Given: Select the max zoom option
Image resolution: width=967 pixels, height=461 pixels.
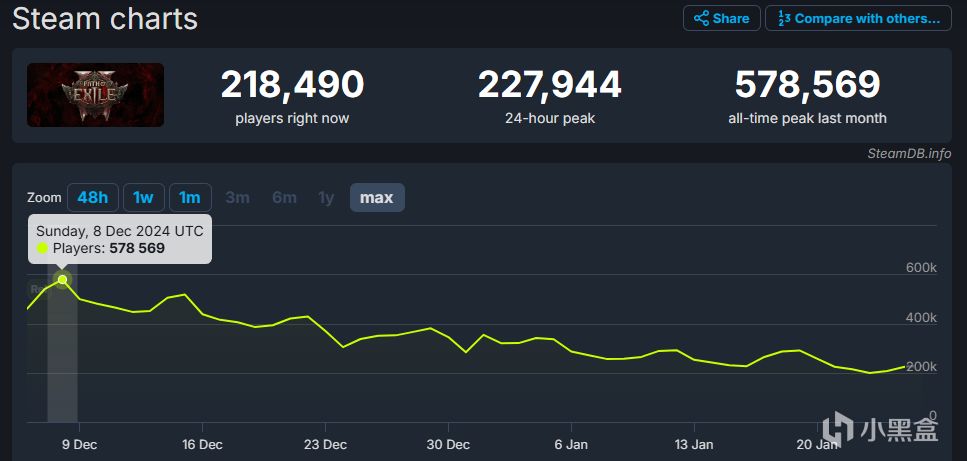Looking at the screenshot, I should click(377, 198).
